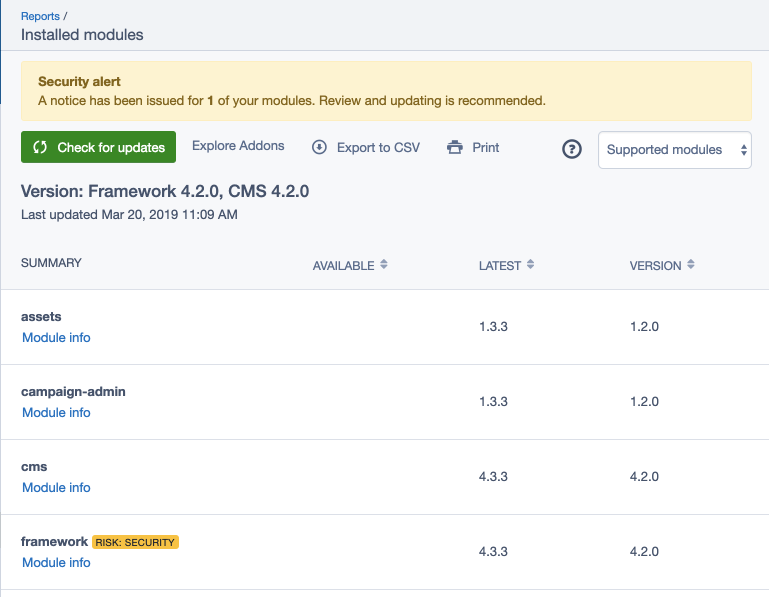769x597 pixels.
Task: Open Module info for framework
Action: click(56, 563)
